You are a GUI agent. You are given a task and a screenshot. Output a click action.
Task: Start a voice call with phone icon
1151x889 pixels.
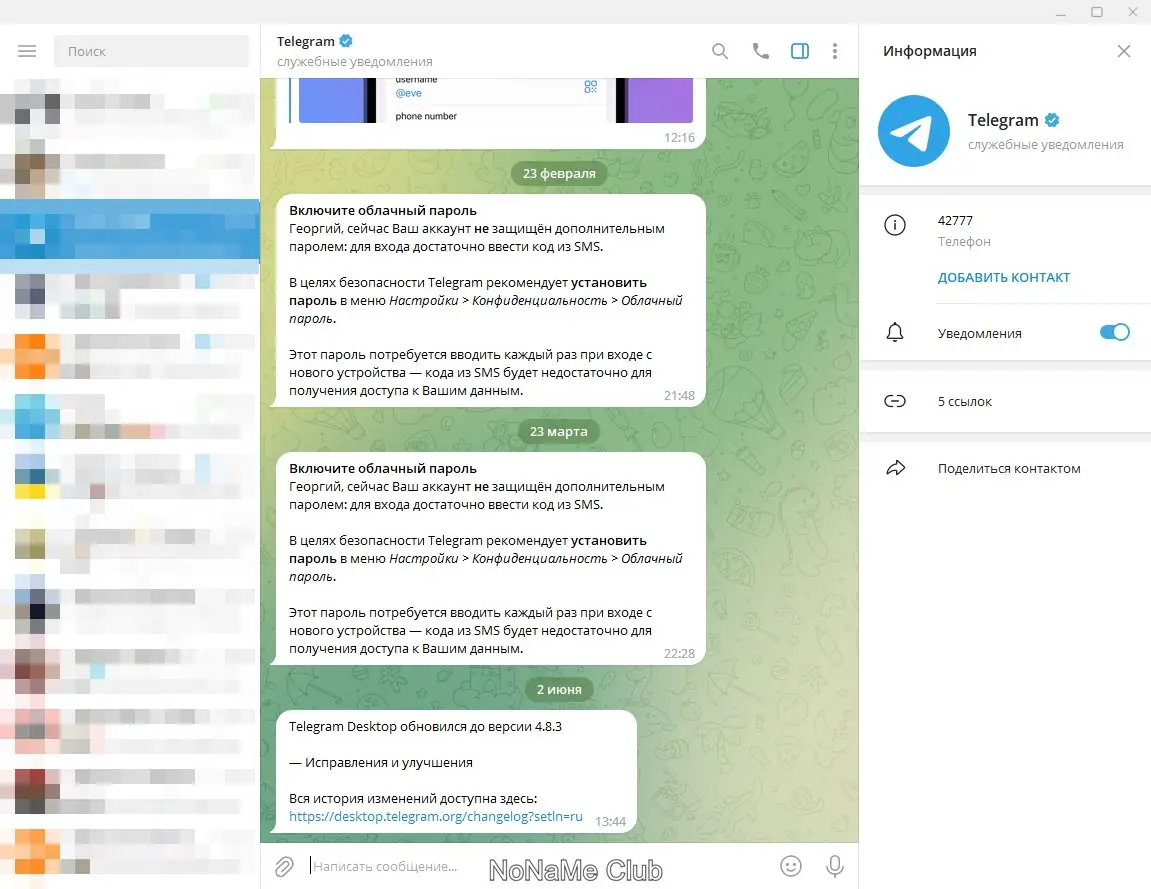[760, 51]
